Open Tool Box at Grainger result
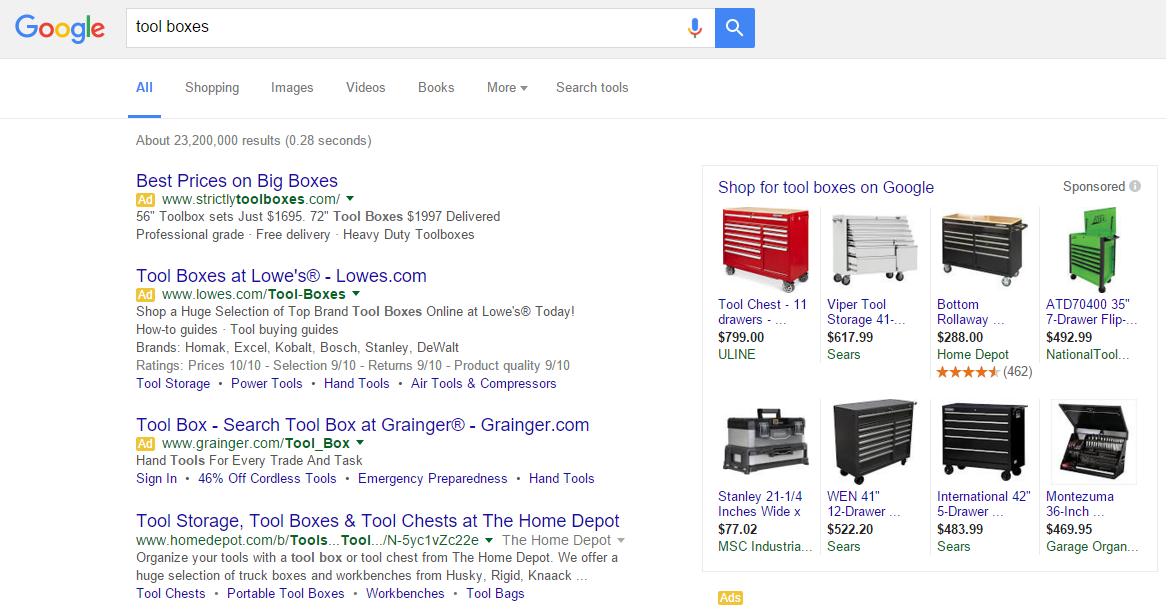The image size is (1166, 614). [x=362, y=425]
